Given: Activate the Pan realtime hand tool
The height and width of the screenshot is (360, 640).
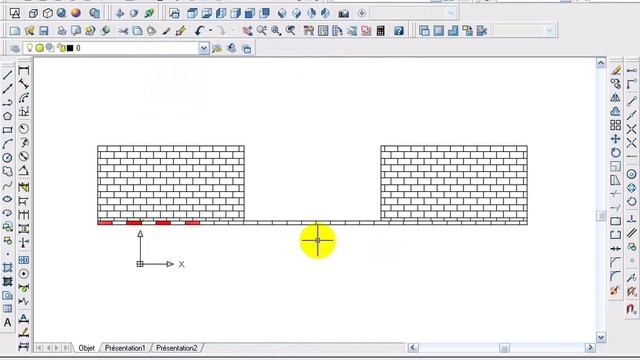Looking at the screenshot, I should click(247, 31).
